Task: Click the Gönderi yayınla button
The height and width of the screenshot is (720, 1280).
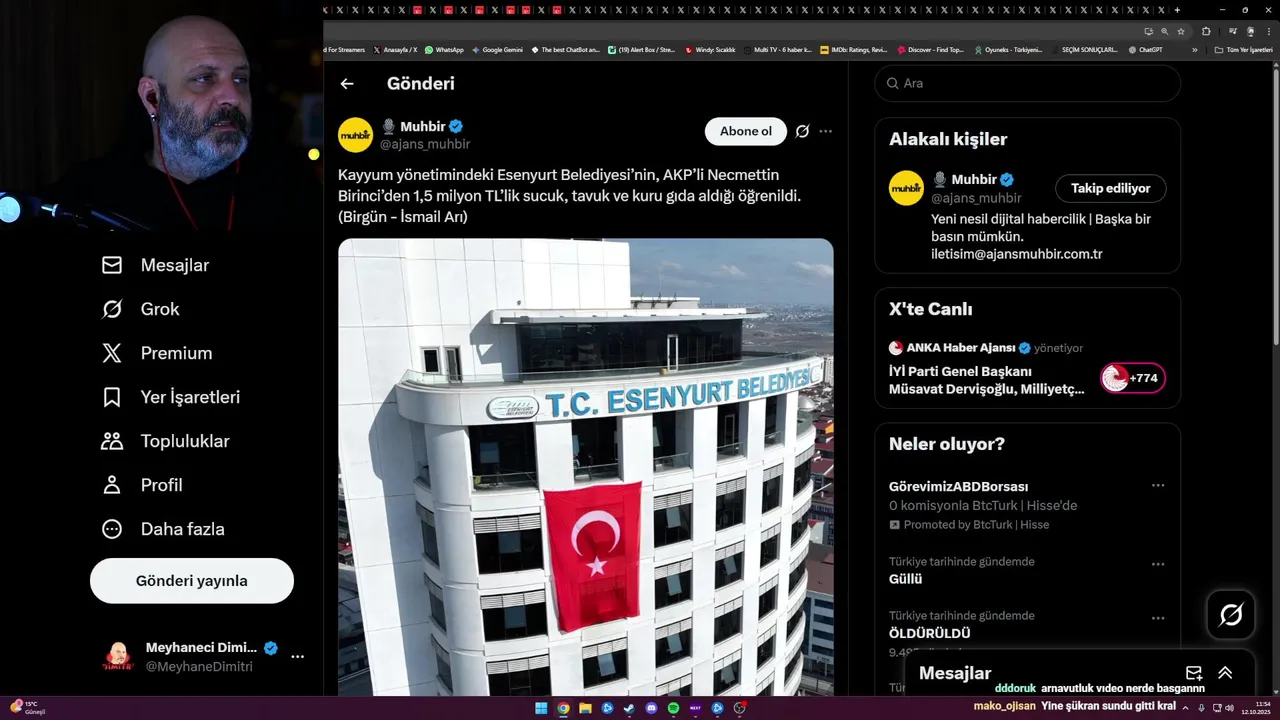Action: pyautogui.click(x=192, y=581)
